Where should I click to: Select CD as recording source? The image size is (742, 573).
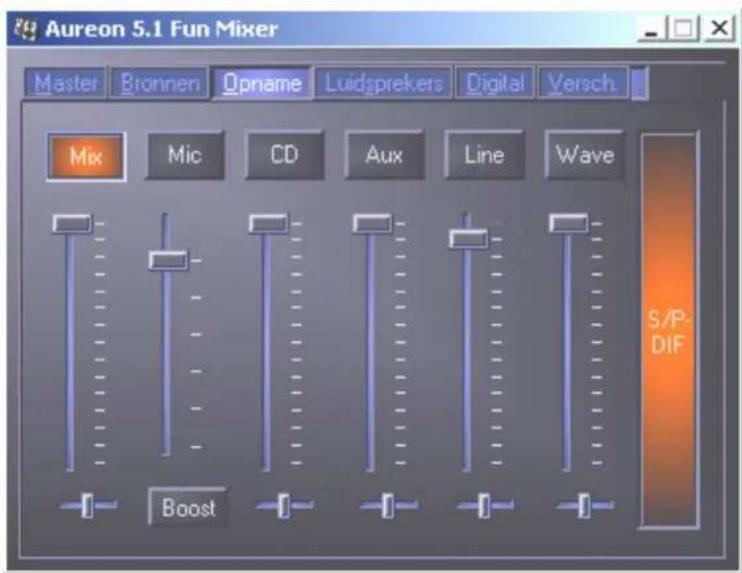click(284, 155)
